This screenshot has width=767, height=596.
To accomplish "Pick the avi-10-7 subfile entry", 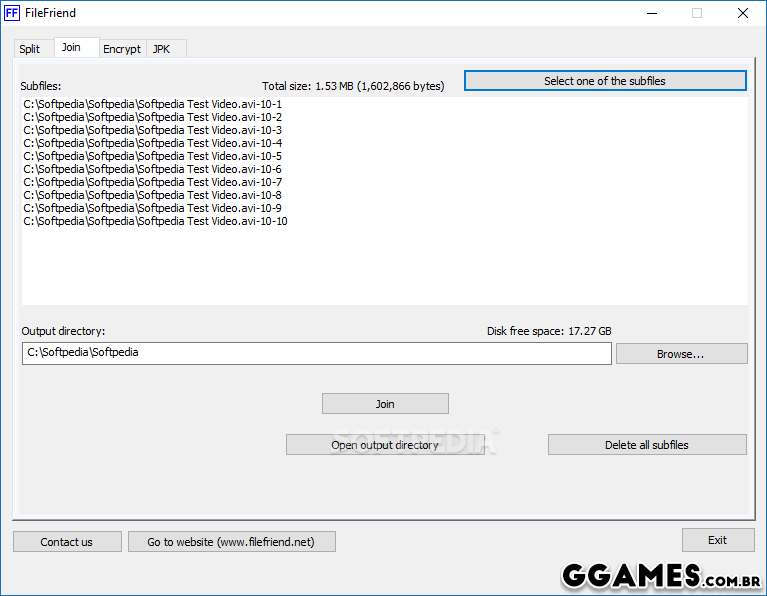I will click(152, 182).
